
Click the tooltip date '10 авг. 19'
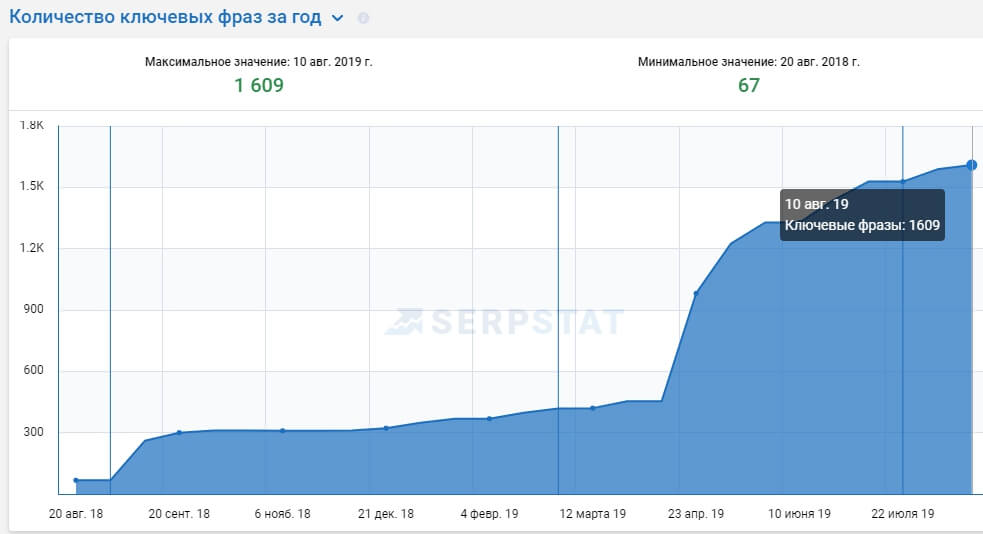[x=816, y=204]
